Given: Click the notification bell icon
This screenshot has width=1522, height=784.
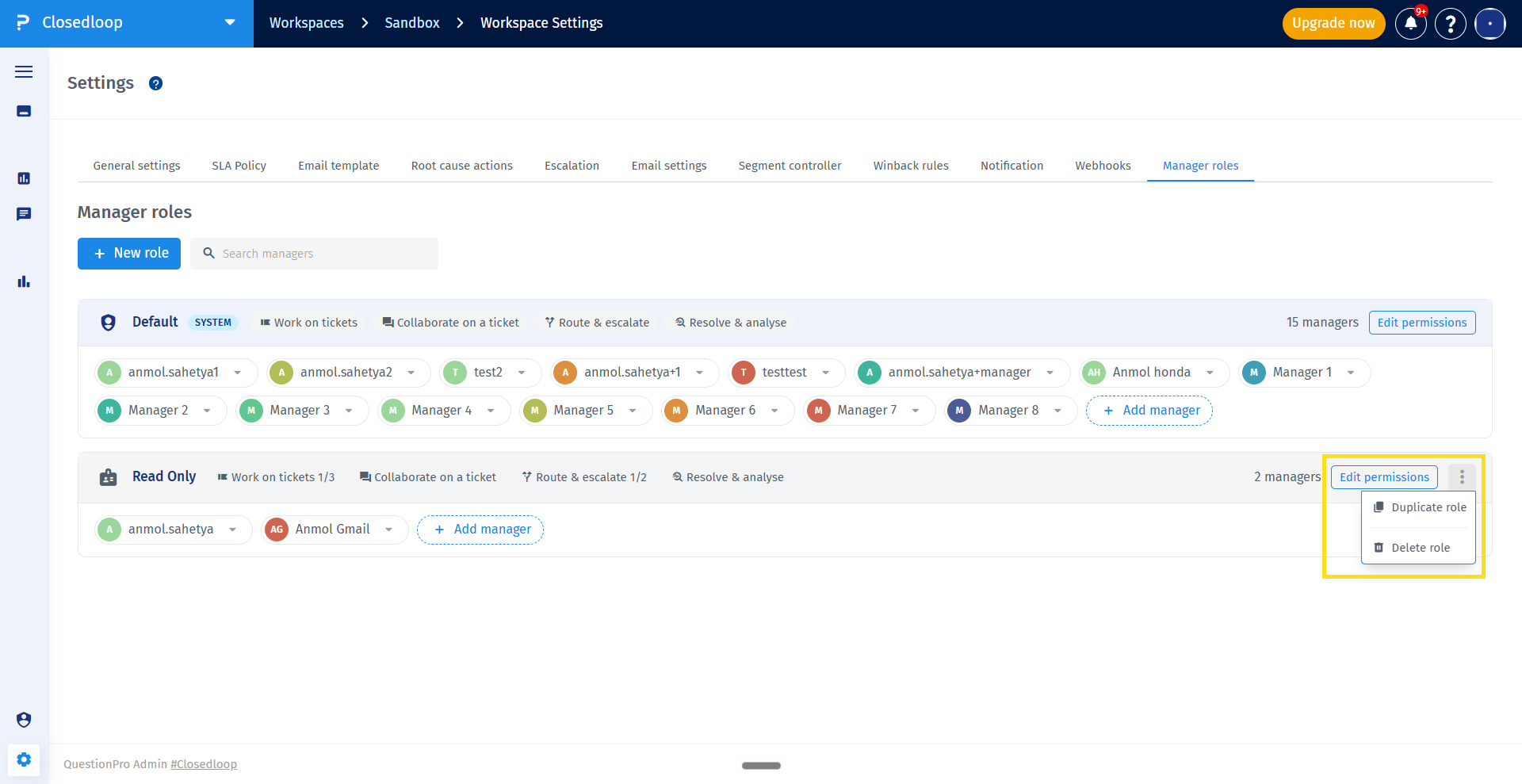Looking at the screenshot, I should 1411,24.
